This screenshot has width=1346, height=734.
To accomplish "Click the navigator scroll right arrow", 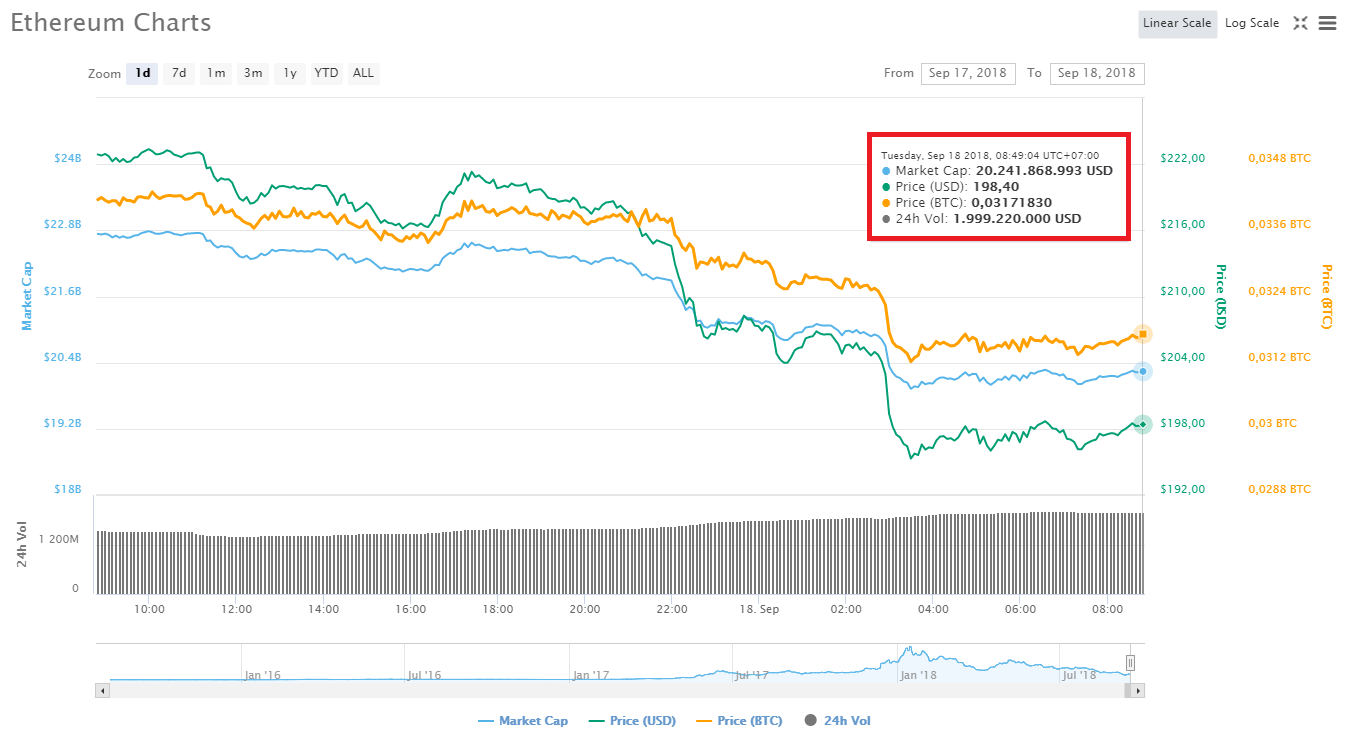I will tap(1138, 690).
